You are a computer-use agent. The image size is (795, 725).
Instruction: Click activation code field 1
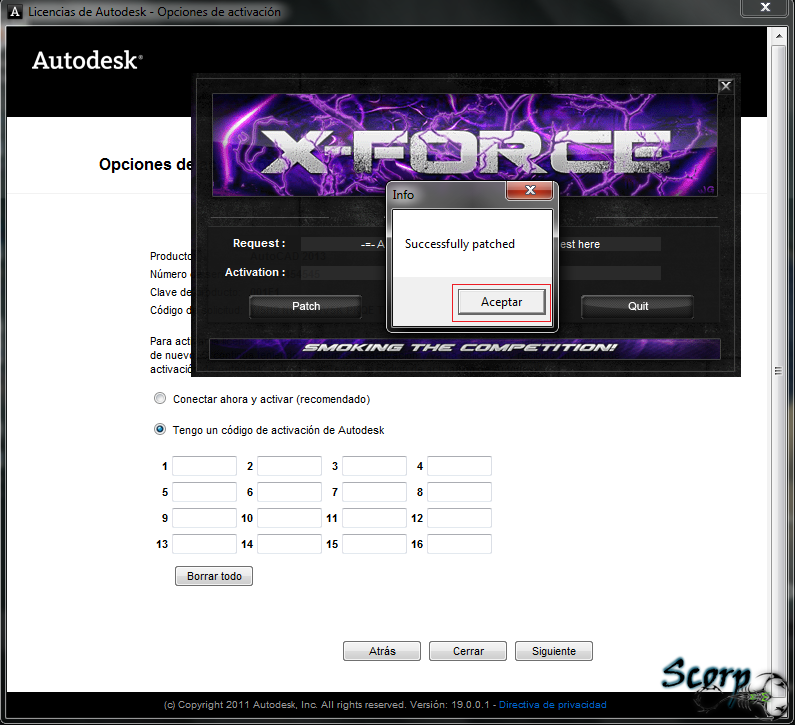click(x=204, y=466)
